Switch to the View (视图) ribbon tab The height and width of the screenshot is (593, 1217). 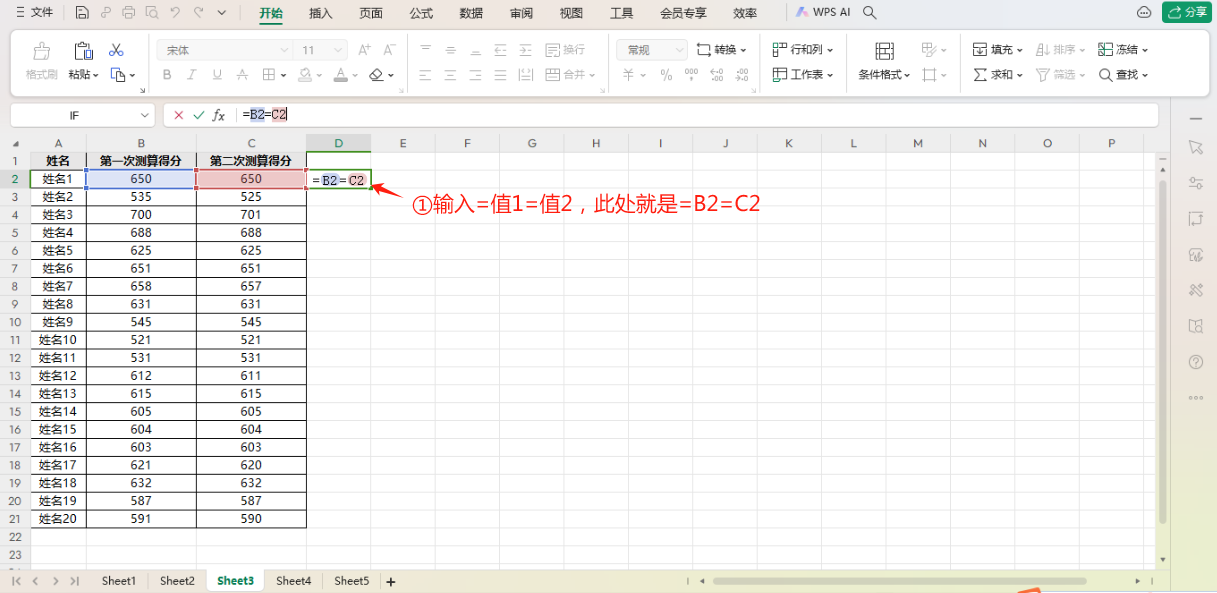click(571, 13)
